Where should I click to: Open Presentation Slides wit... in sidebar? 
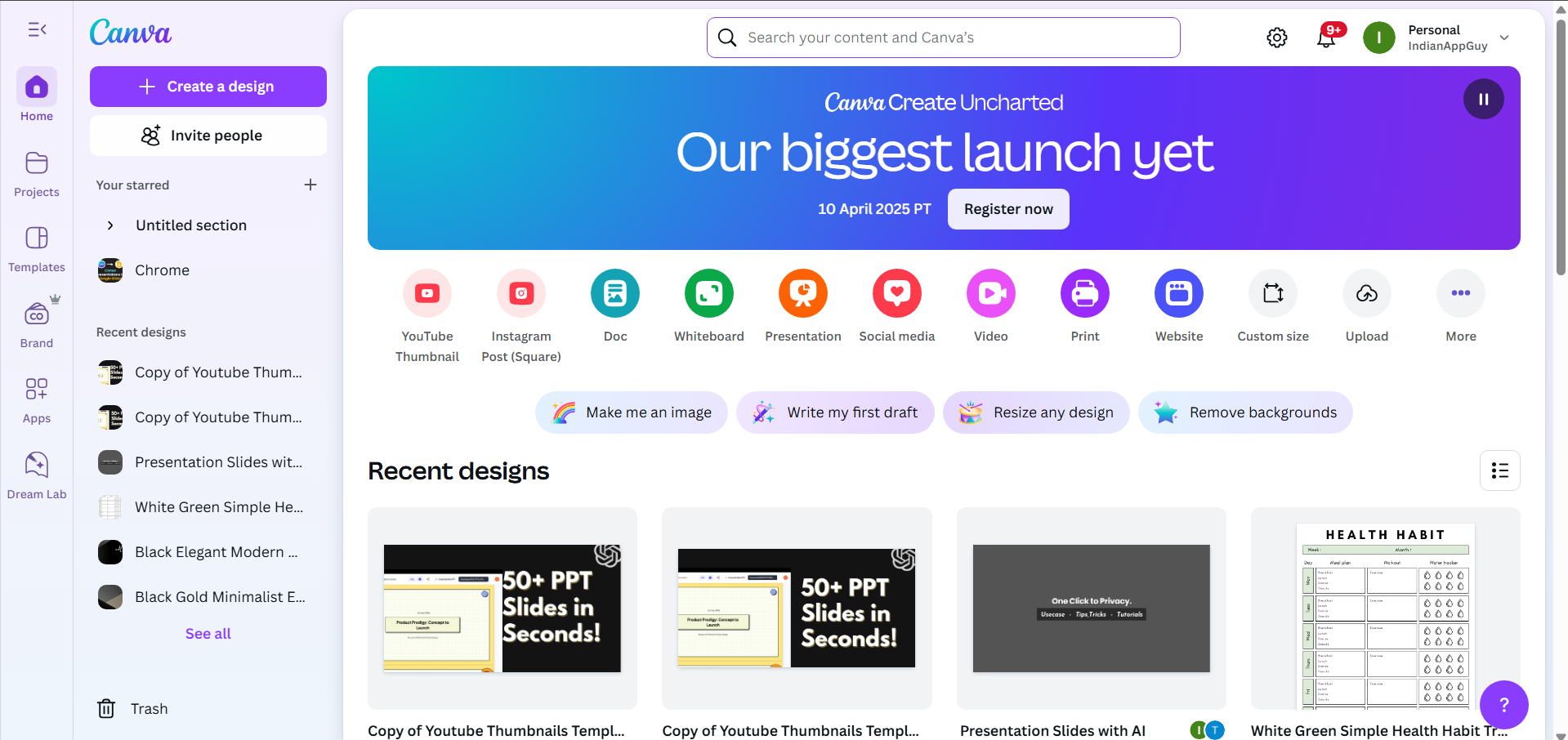click(208, 462)
